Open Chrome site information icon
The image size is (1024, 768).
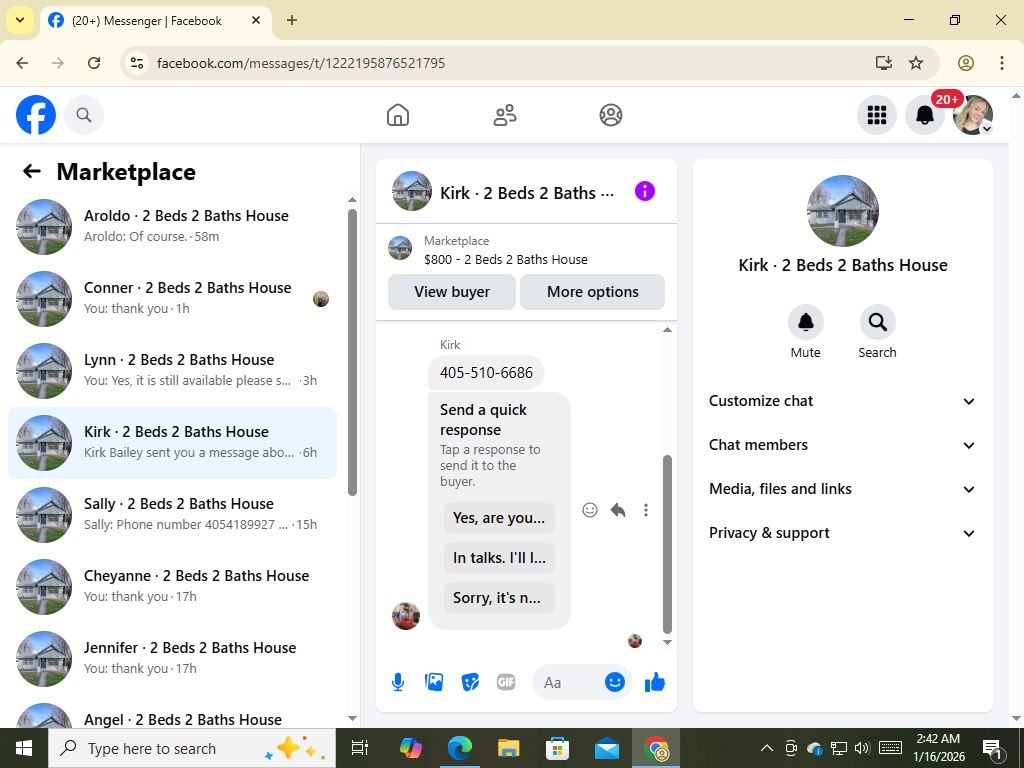tap(137, 63)
